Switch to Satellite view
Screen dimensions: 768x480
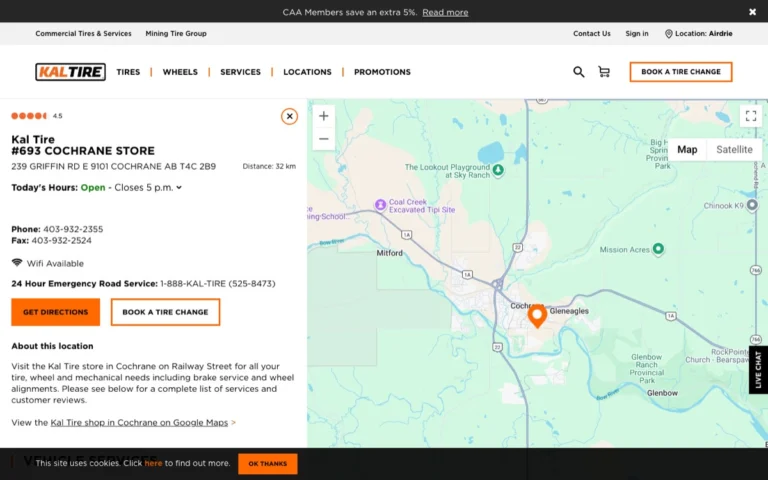click(x=734, y=149)
